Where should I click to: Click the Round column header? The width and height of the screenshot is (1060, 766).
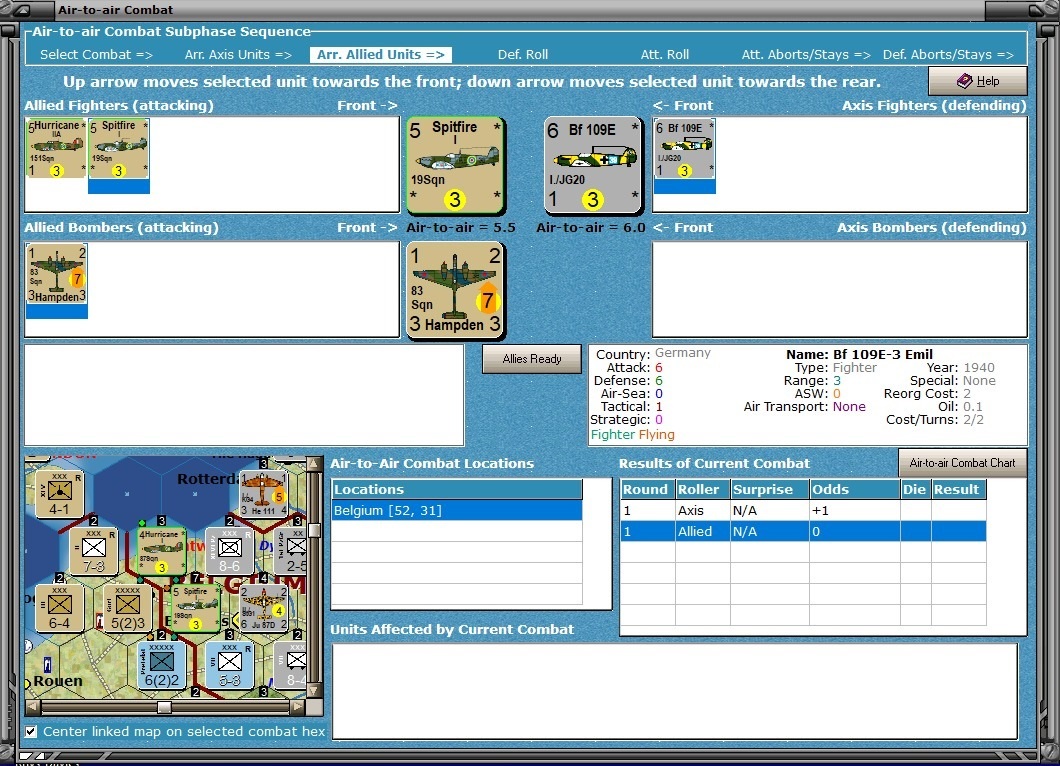point(647,489)
